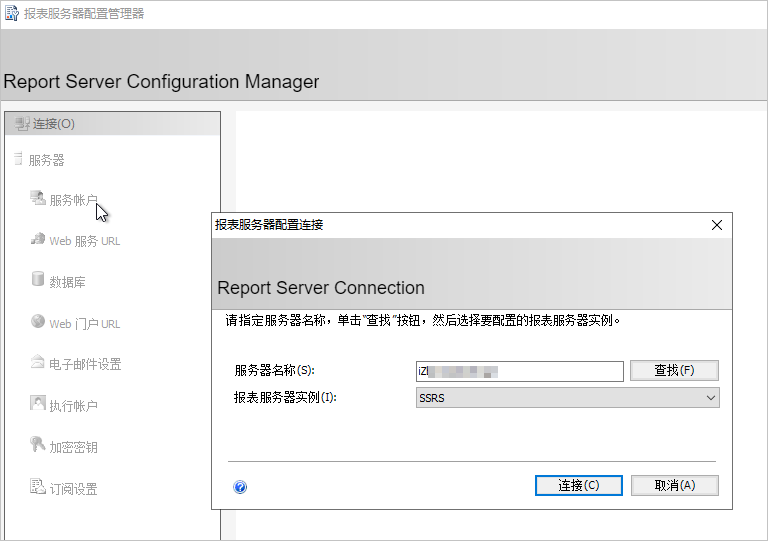Open the Web 门户 URL page
Screen dimensions: 768x541
click(85, 324)
